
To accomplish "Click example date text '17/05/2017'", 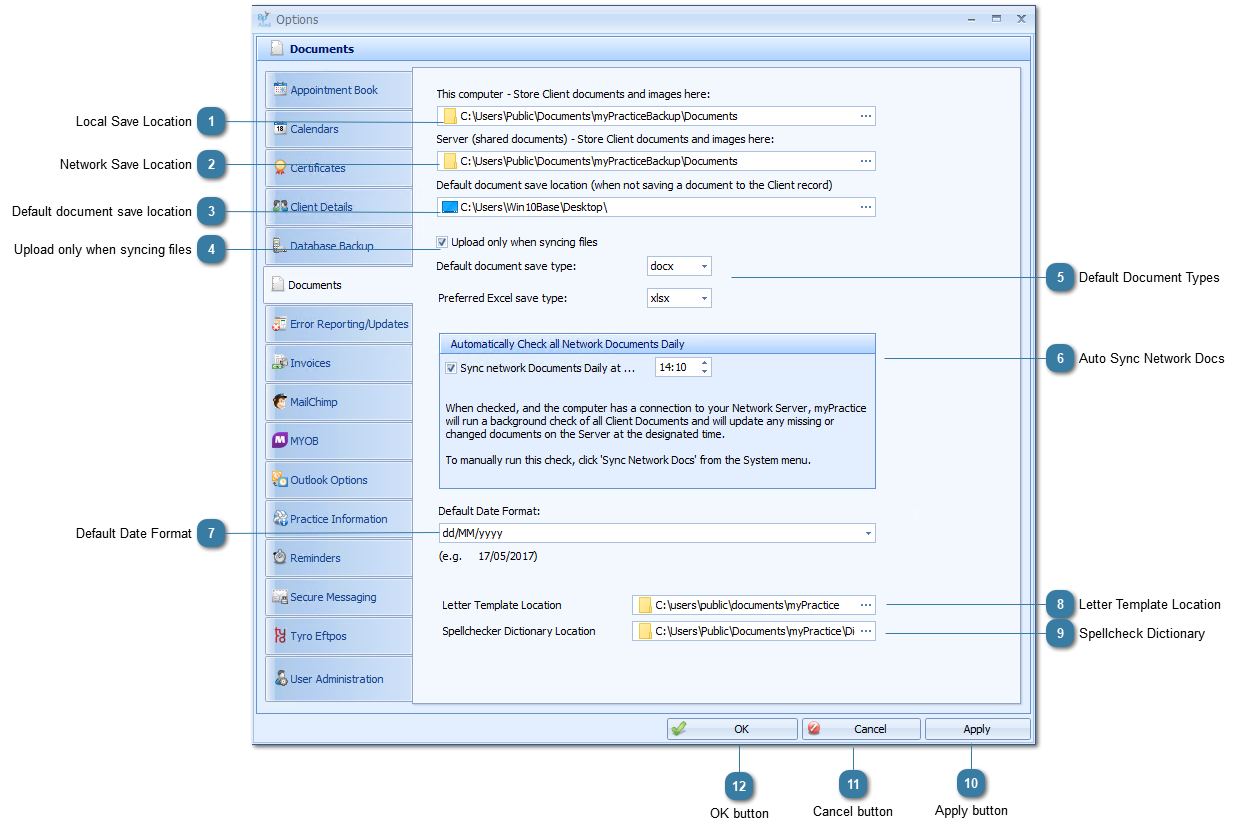I will (507, 556).
